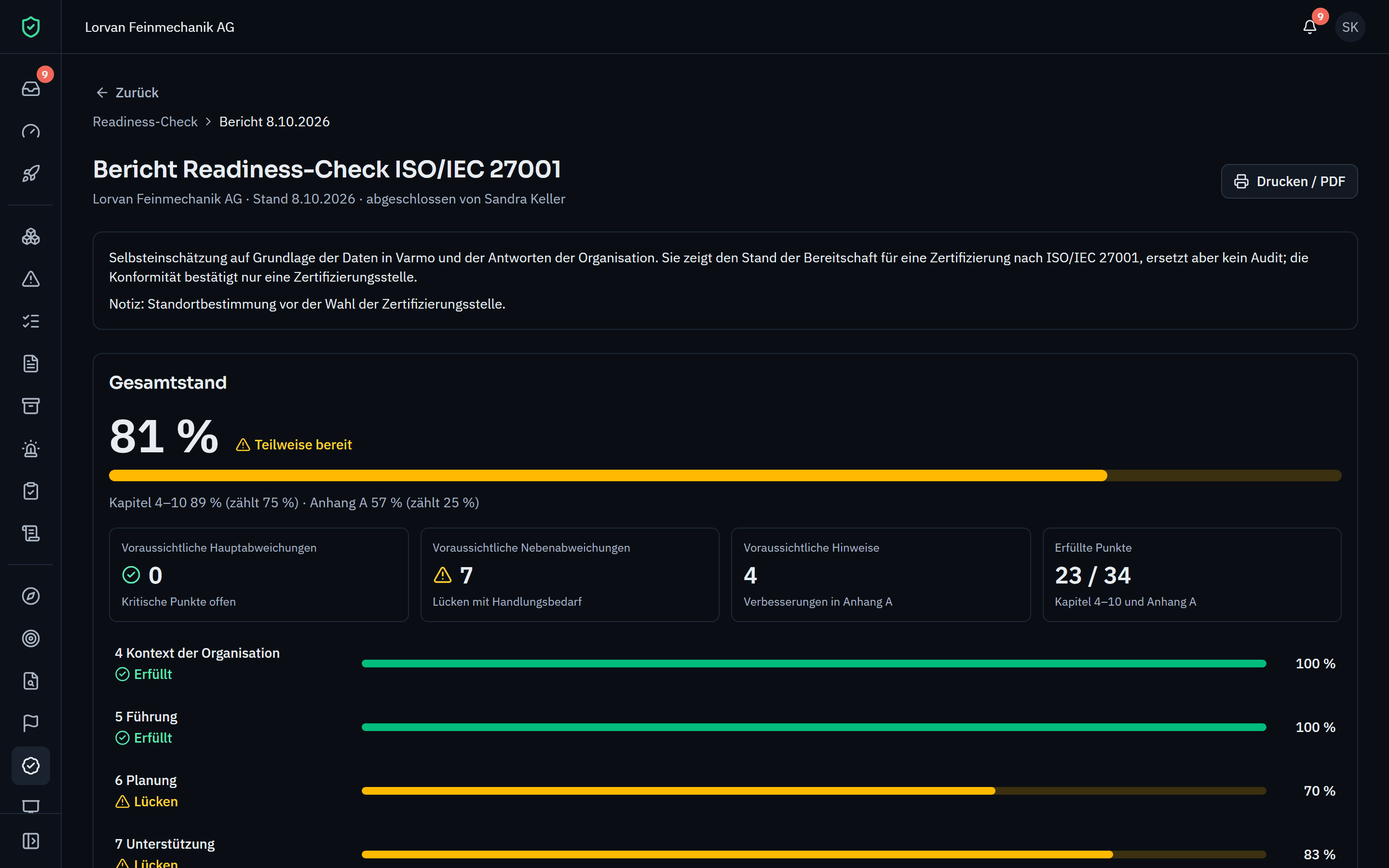The height and width of the screenshot is (868, 1389).
Task: Open the document page sidebar icon
Action: (x=30, y=364)
